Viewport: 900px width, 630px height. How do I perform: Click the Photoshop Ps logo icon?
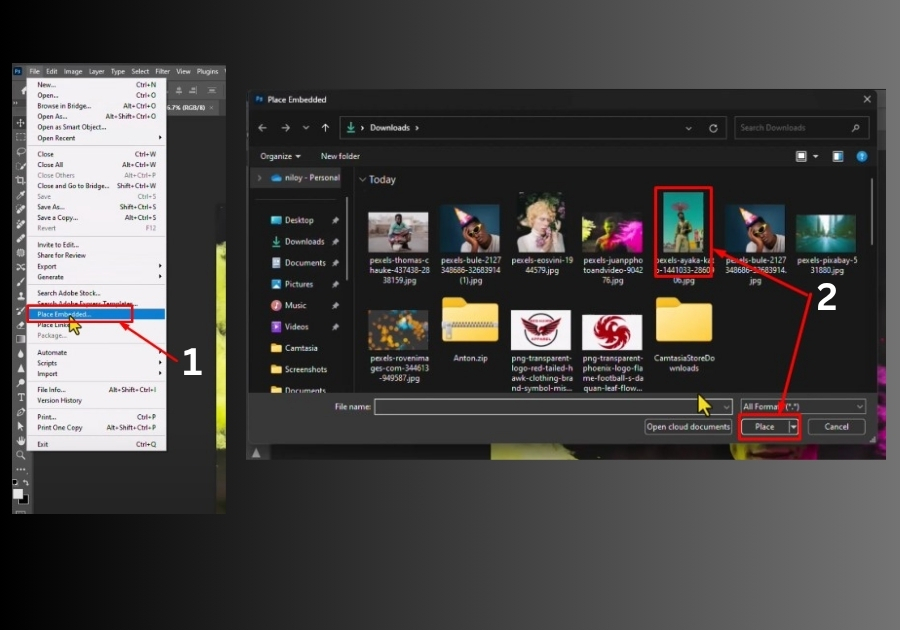coord(17,71)
